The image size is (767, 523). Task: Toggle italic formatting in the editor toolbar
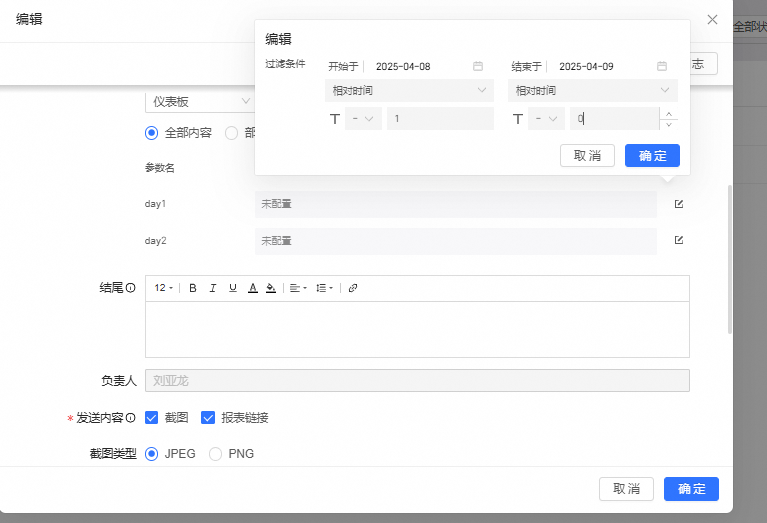point(213,288)
